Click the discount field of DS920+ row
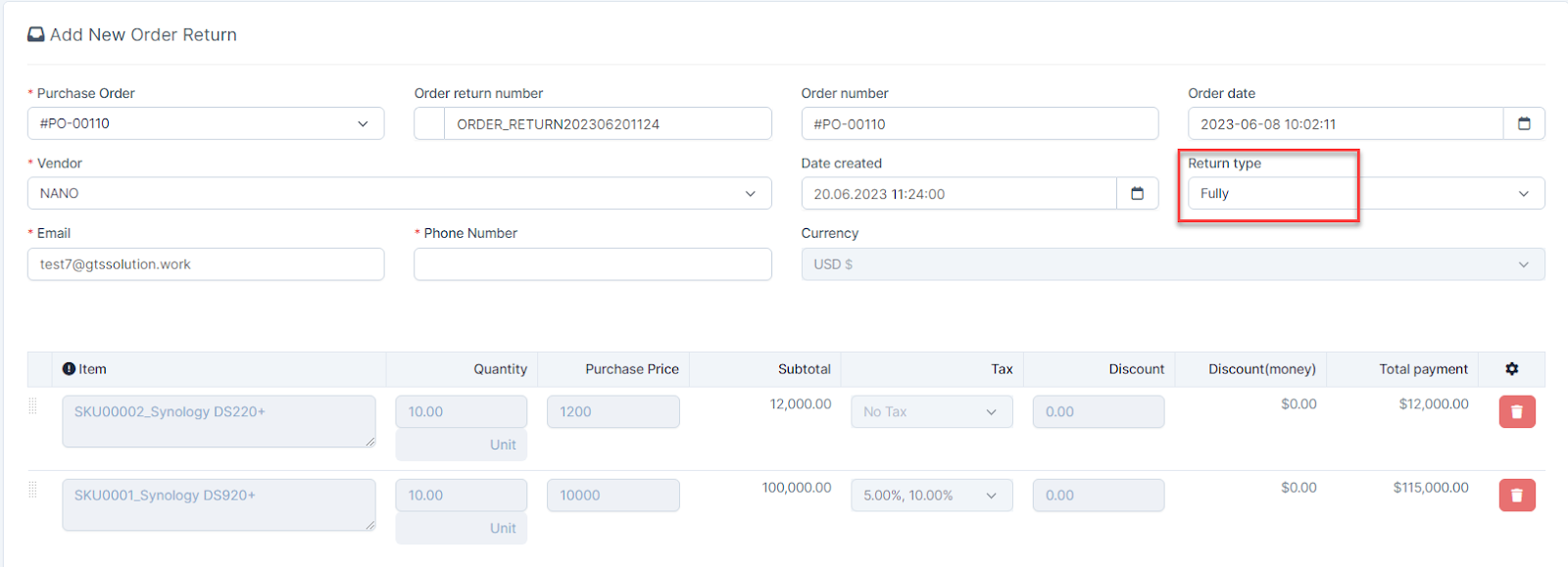Screen dimensions: 1568x567 (x=1098, y=496)
